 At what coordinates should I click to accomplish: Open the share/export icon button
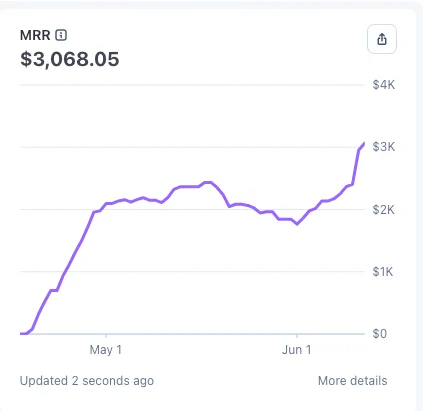pos(382,39)
